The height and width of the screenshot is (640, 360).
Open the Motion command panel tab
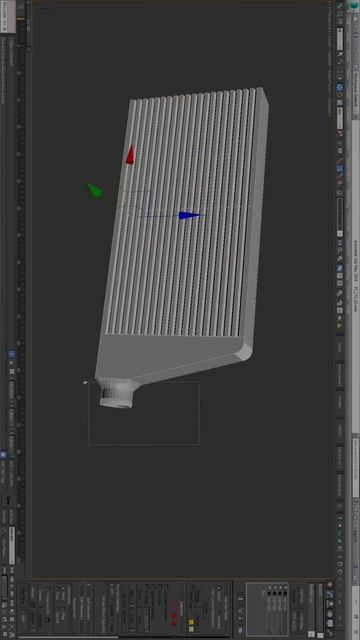pyautogui.click(x=330, y=614)
